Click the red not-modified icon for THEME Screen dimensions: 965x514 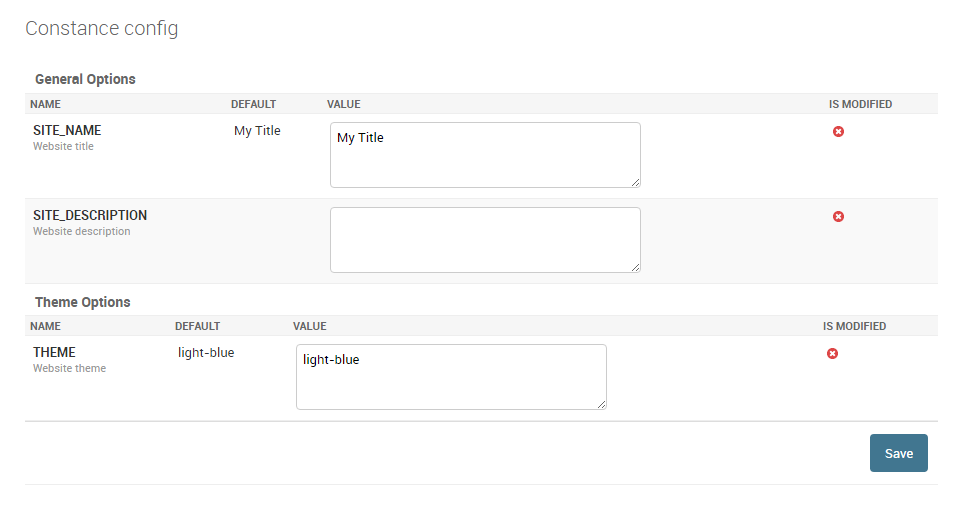point(832,354)
